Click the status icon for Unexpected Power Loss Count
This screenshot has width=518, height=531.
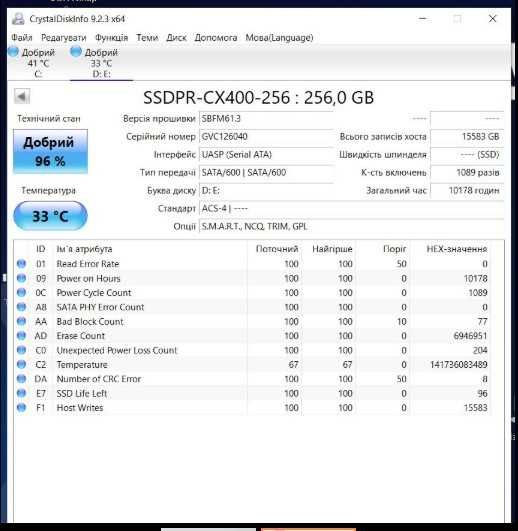point(21,350)
